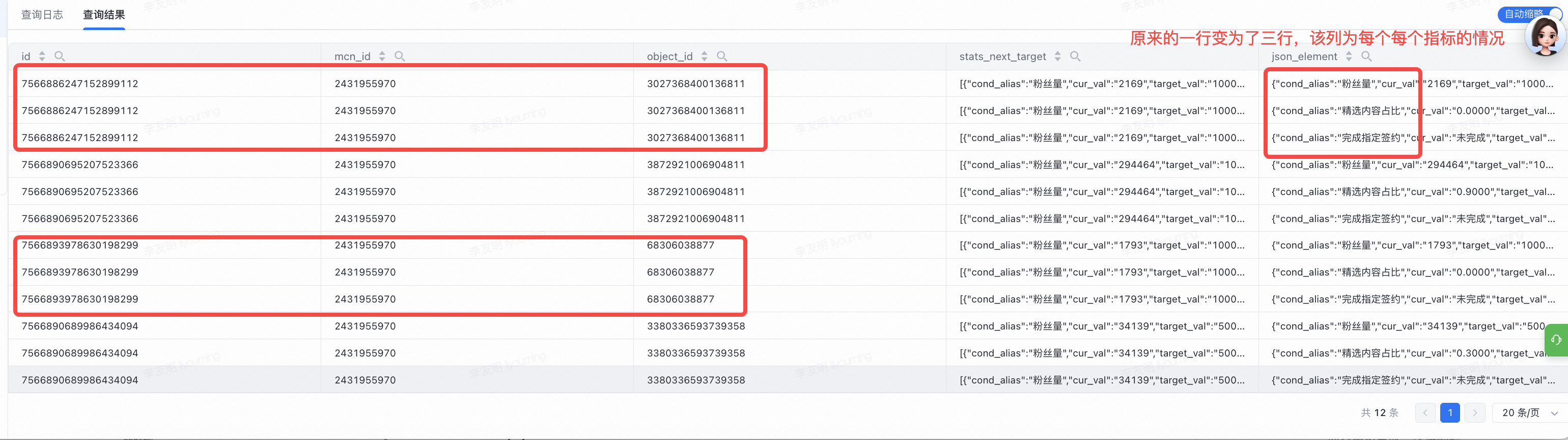Click the mcn_id column header

tap(352, 56)
